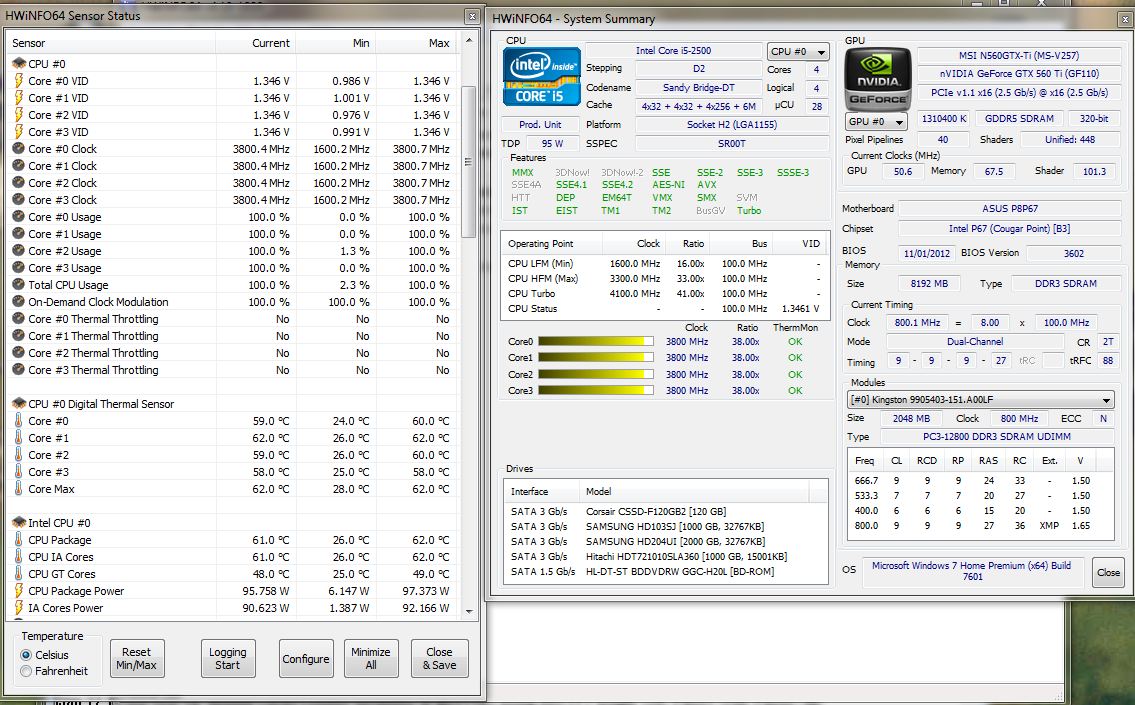1135x705 pixels.
Task: Open the CPU #0 selector dropdown
Action: coord(798,51)
